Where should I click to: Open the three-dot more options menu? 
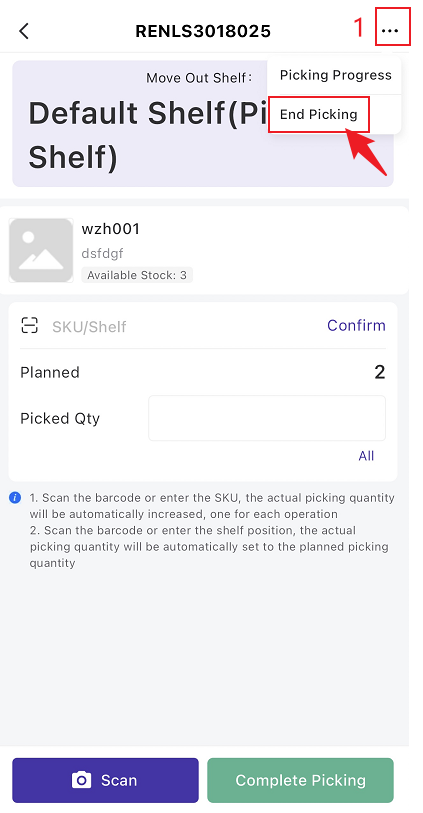(390, 31)
